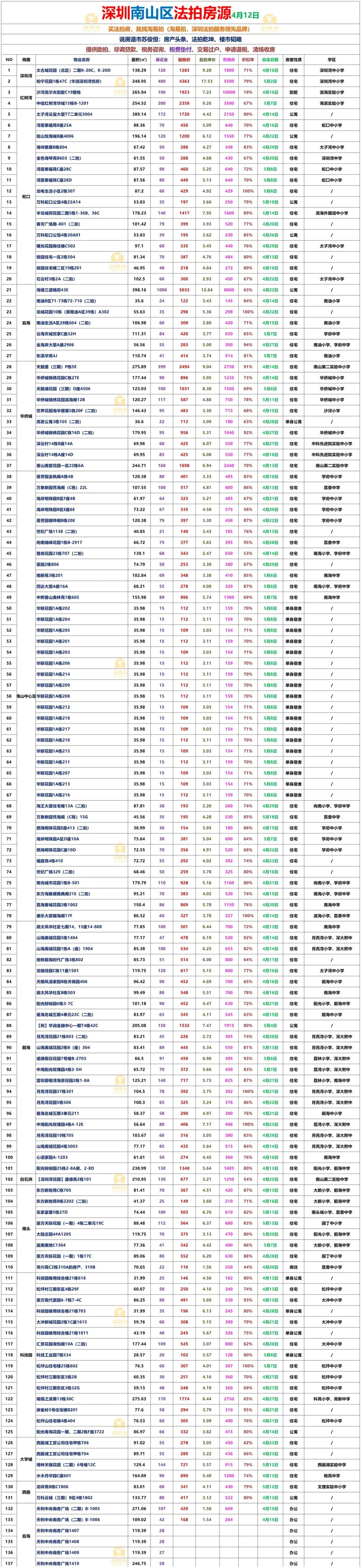Click the market price value 10000
The image size is (361, 1568).
pyautogui.click(x=228, y=93)
